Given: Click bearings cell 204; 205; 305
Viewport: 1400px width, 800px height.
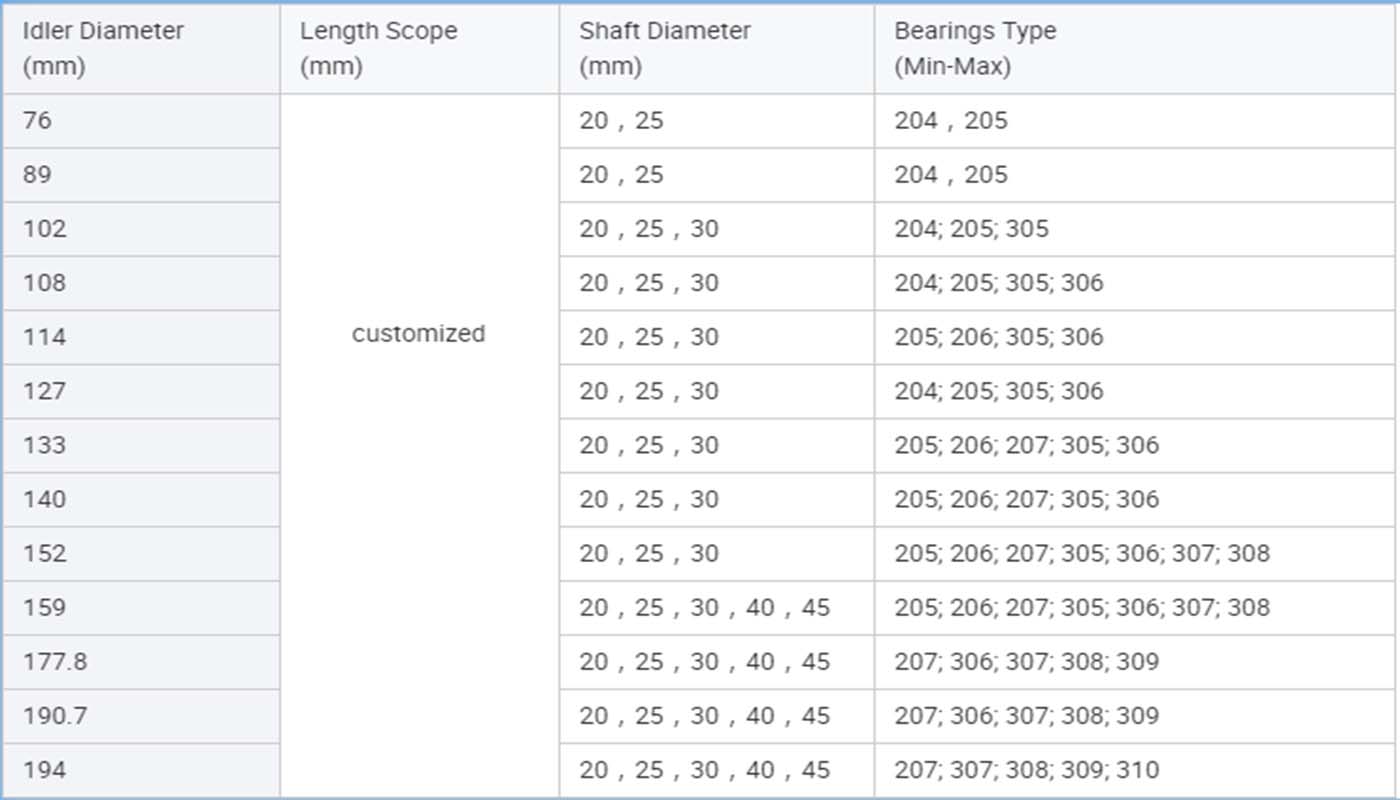Looking at the screenshot, I should tap(1135, 229).
